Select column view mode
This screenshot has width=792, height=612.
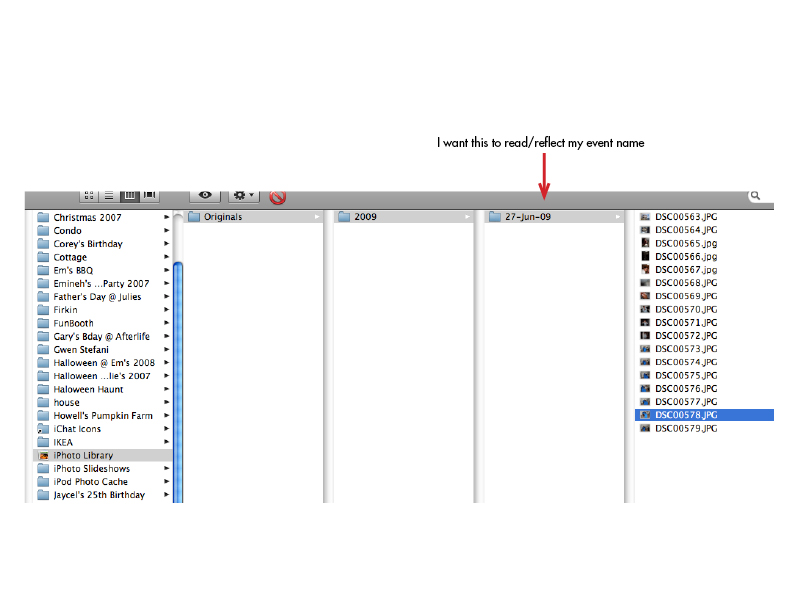pyautogui.click(x=129, y=196)
